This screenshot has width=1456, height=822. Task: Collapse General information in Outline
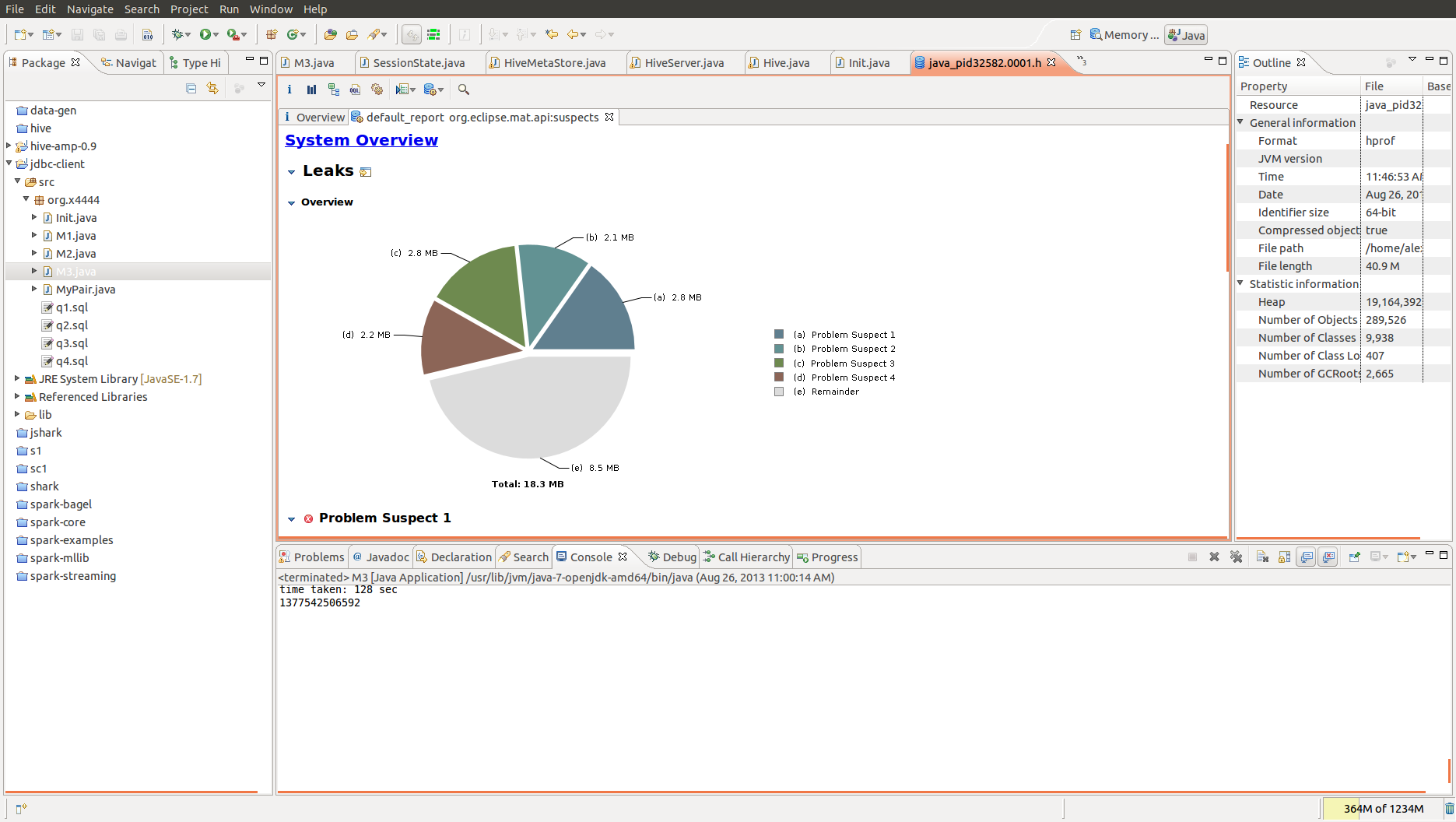pyautogui.click(x=1241, y=122)
